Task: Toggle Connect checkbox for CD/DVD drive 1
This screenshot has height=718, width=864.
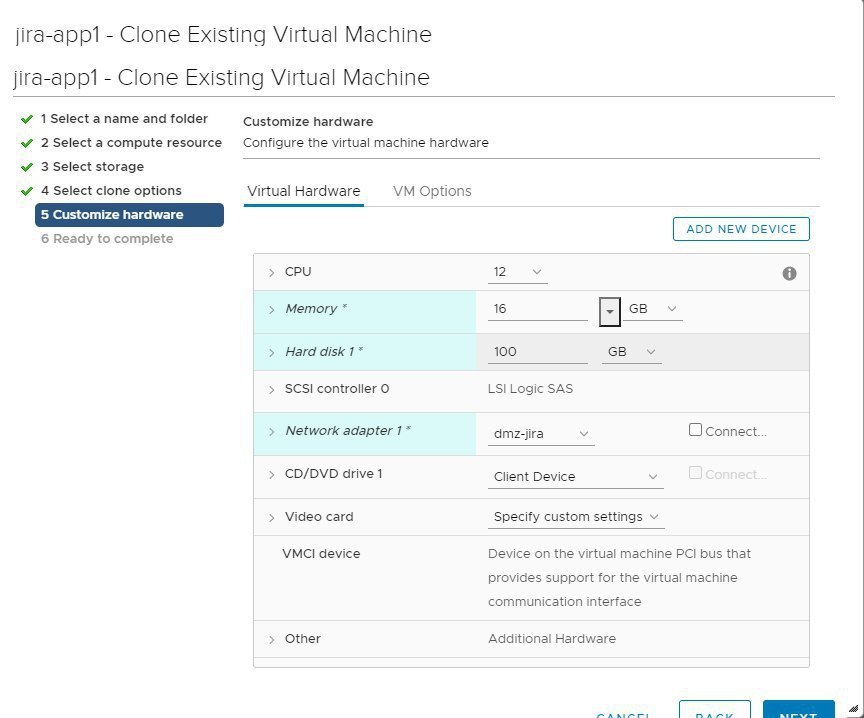Action: [x=695, y=473]
